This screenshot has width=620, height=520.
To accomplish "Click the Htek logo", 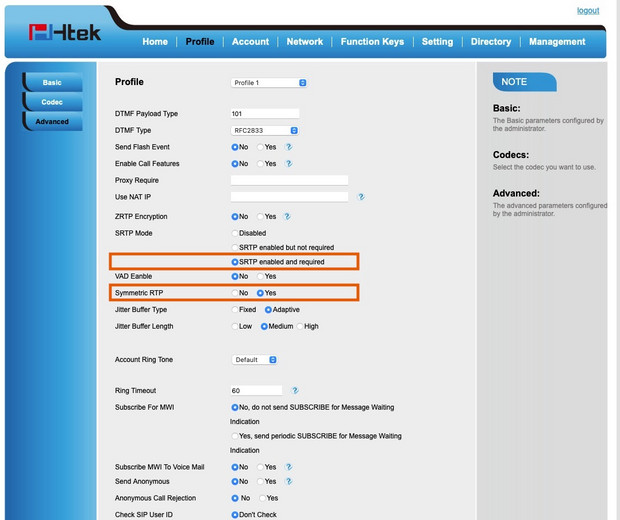I will [65, 33].
